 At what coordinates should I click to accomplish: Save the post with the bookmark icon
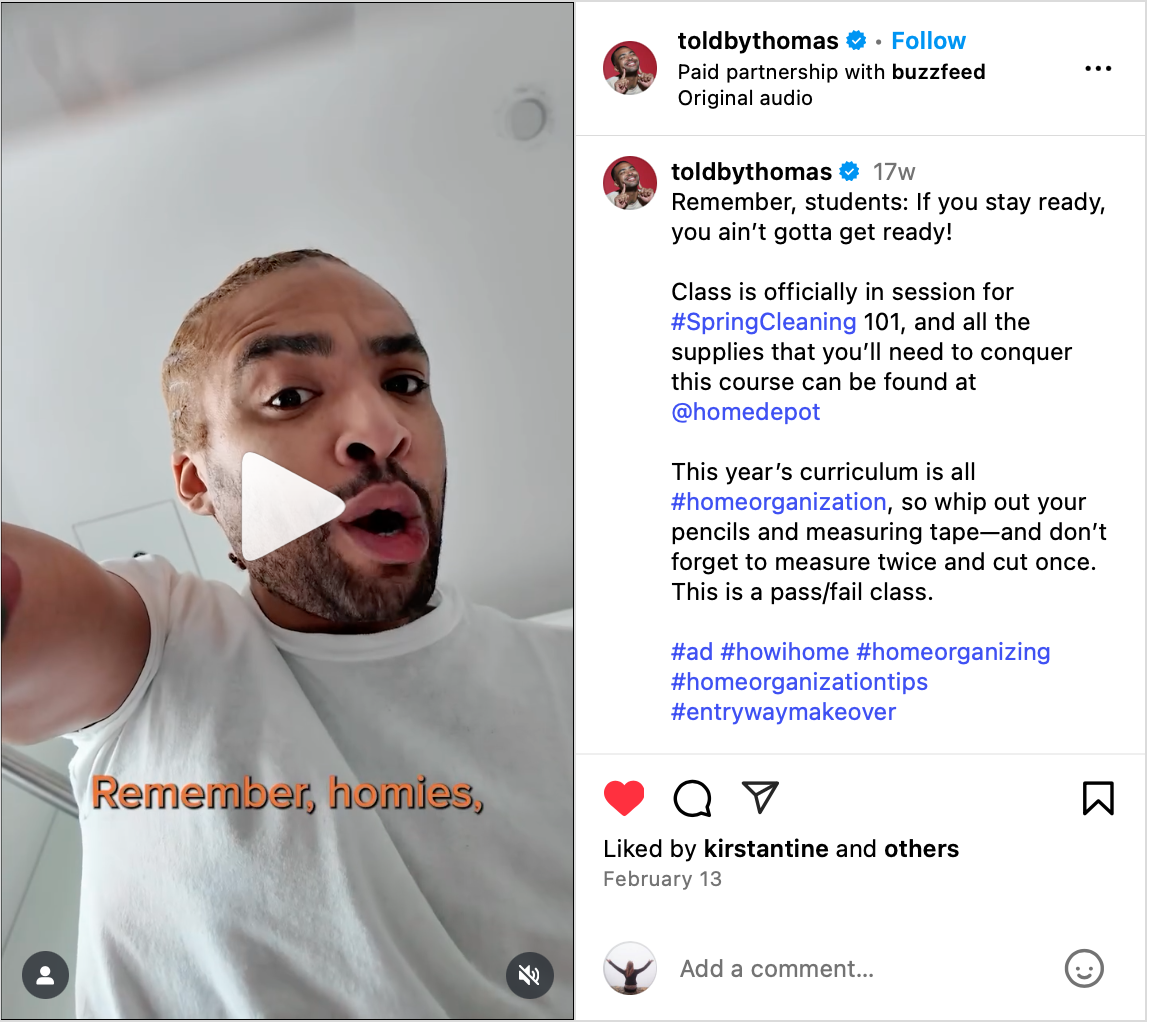click(1098, 798)
